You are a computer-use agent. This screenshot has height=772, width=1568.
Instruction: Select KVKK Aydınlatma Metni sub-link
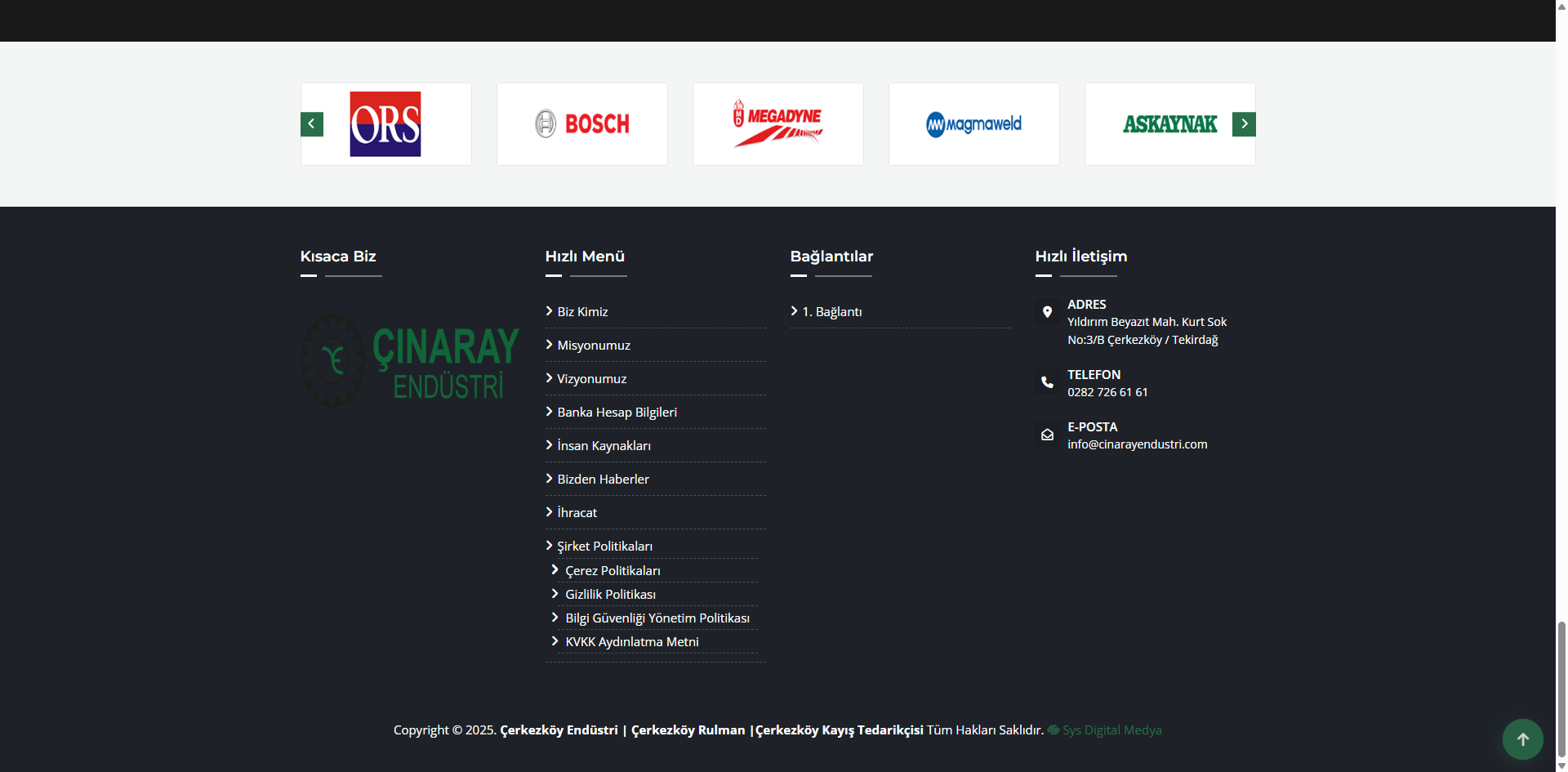pyautogui.click(x=631, y=642)
